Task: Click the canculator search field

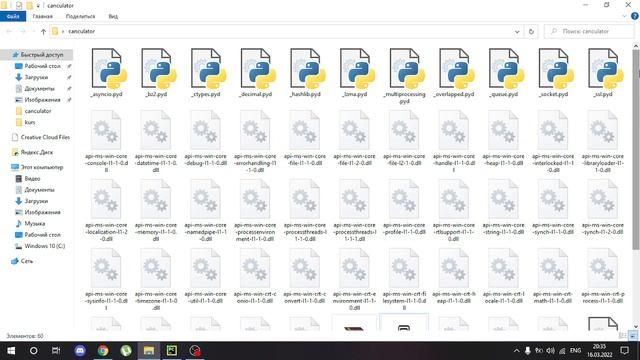Action: tap(589, 31)
